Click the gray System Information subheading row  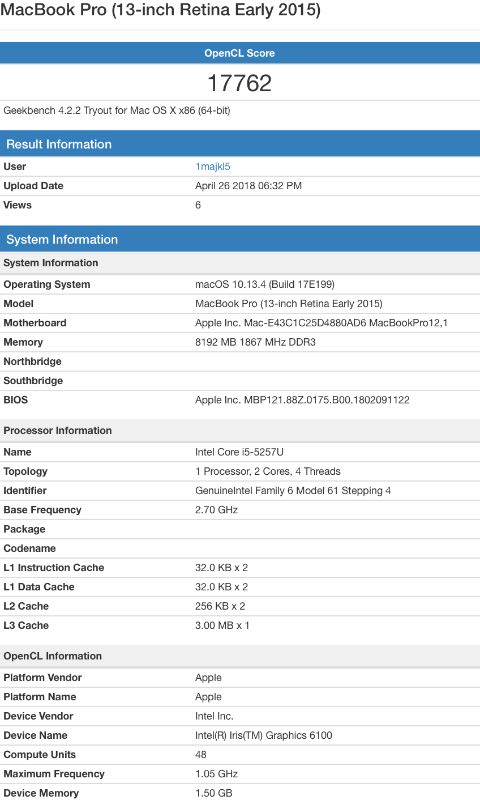[x=240, y=263]
